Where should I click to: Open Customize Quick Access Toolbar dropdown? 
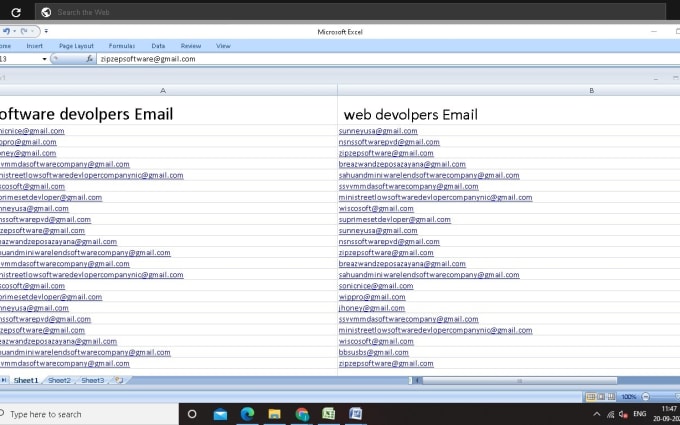coord(46,31)
